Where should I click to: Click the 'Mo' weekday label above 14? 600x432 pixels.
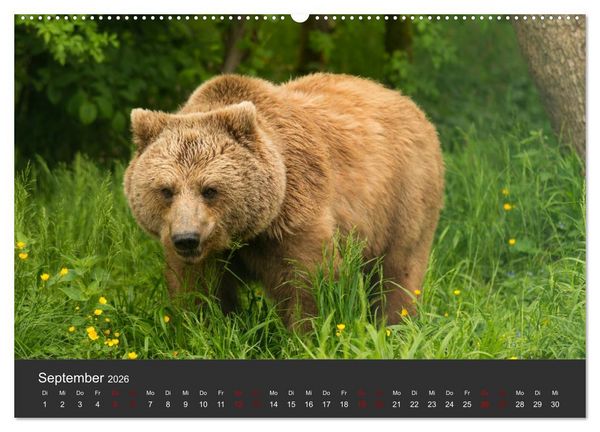[274, 393]
